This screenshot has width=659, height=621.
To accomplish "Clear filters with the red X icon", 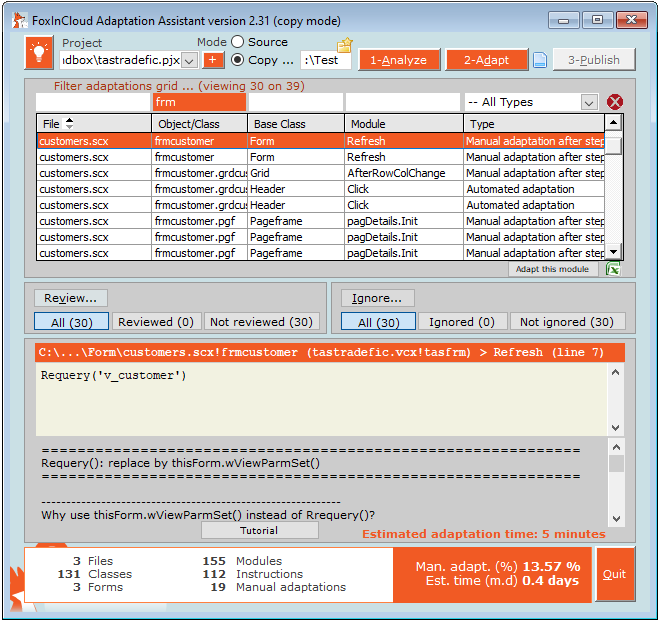I will 614,102.
